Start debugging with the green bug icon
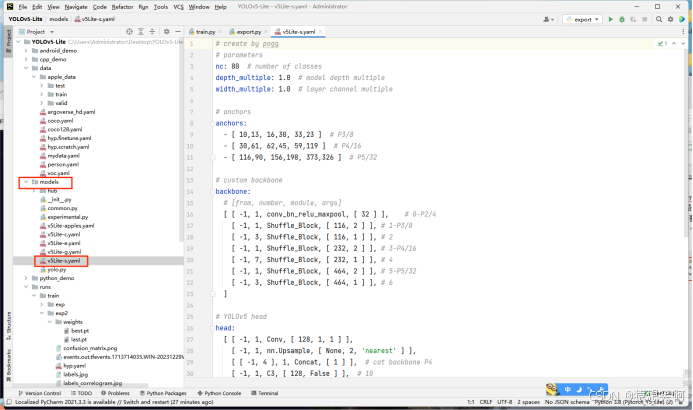 click(622, 19)
